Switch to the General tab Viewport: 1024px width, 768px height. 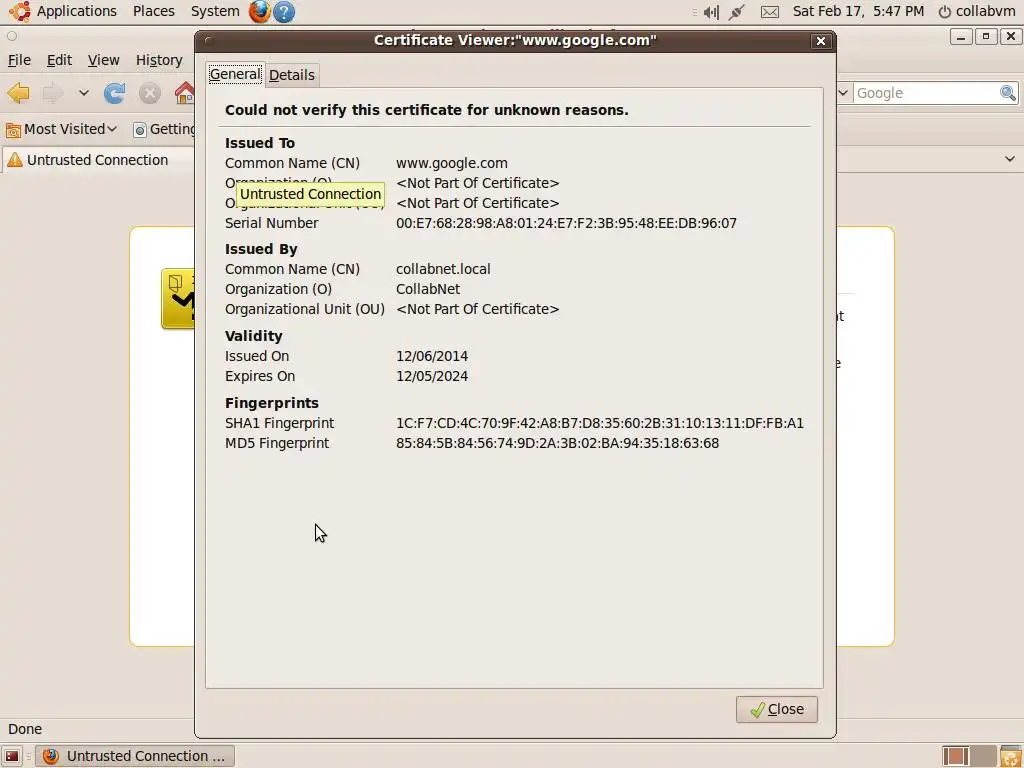[x=235, y=74]
